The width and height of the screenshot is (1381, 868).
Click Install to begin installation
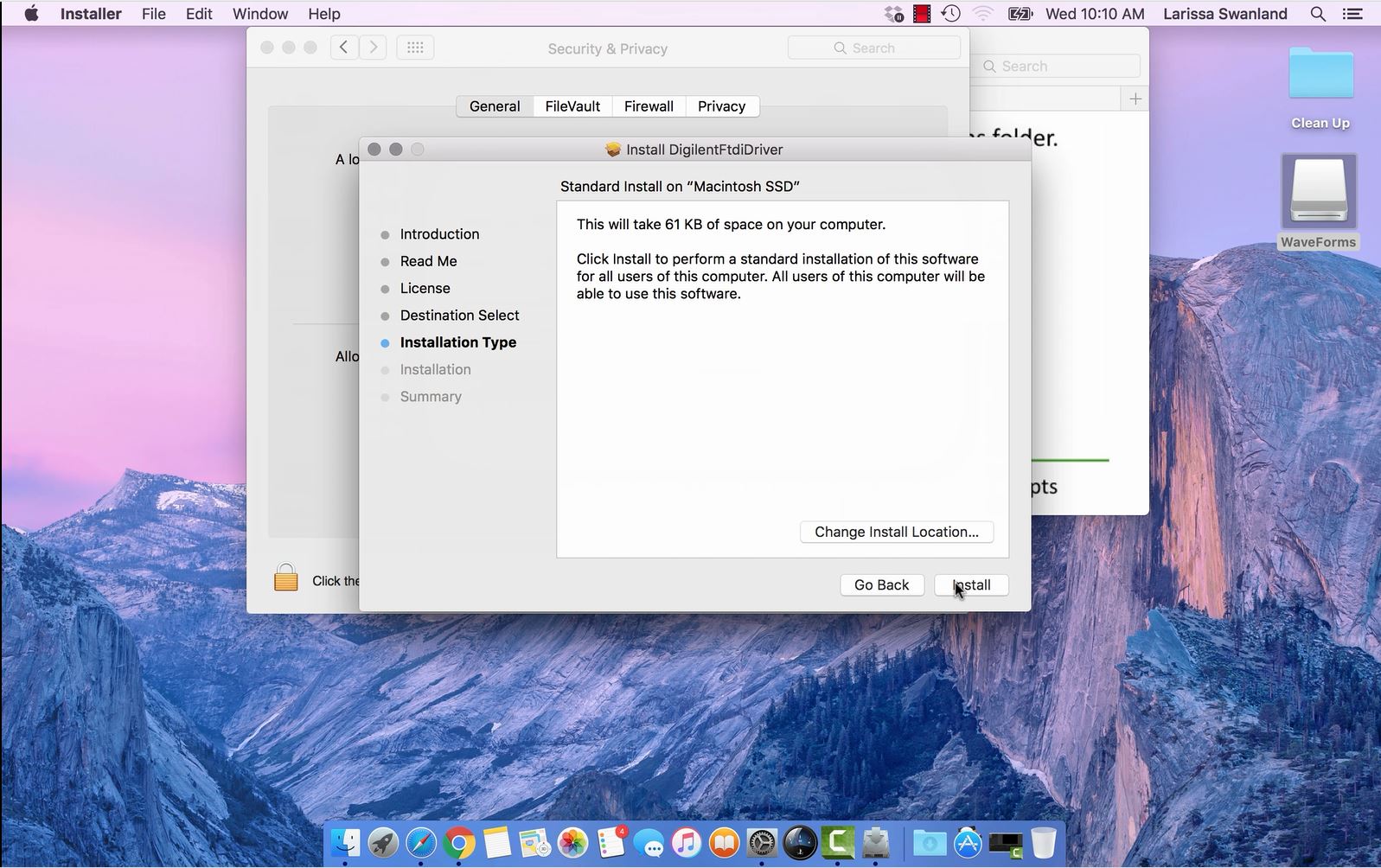(x=971, y=585)
